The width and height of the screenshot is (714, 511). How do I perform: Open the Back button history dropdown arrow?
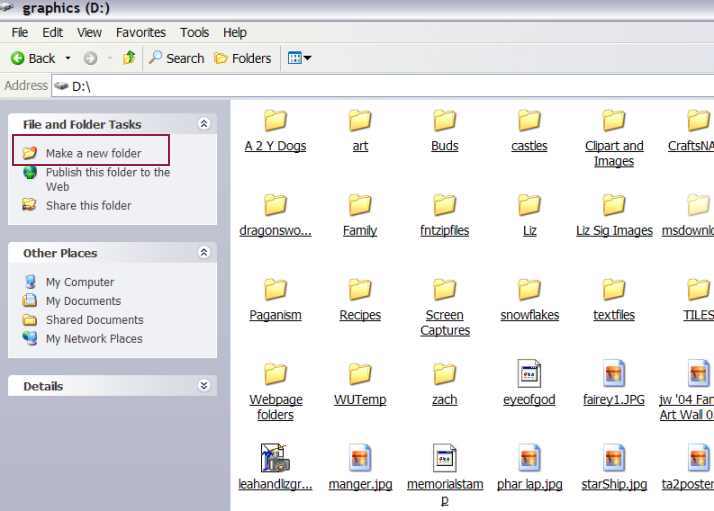[68, 59]
